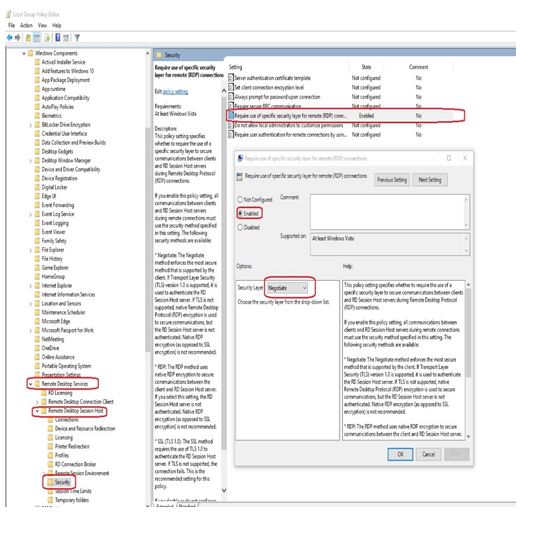Click the Export List toolbar icon
556x542 pixels.
pyautogui.click(x=47, y=38)
